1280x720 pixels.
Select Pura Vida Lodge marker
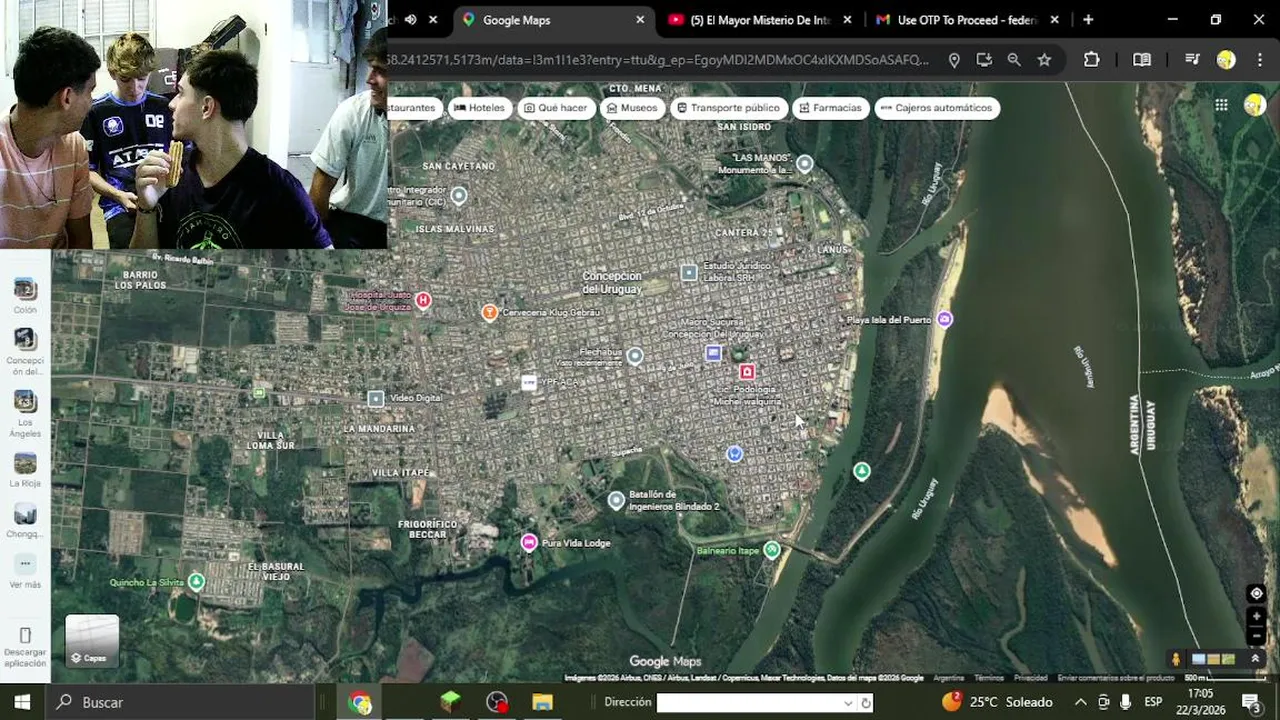pyautogui.click(x=529, y=542)
